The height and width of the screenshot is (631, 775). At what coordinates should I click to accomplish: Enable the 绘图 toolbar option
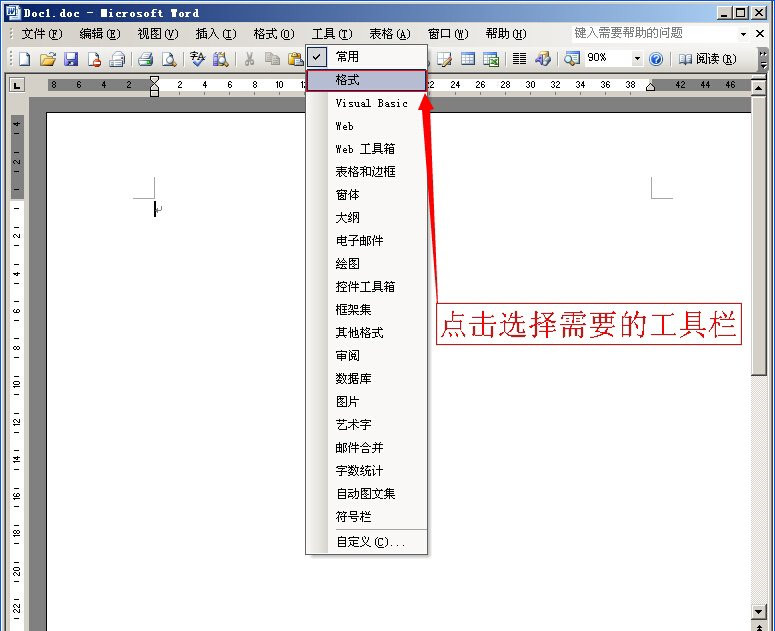(x=347, y=264)
